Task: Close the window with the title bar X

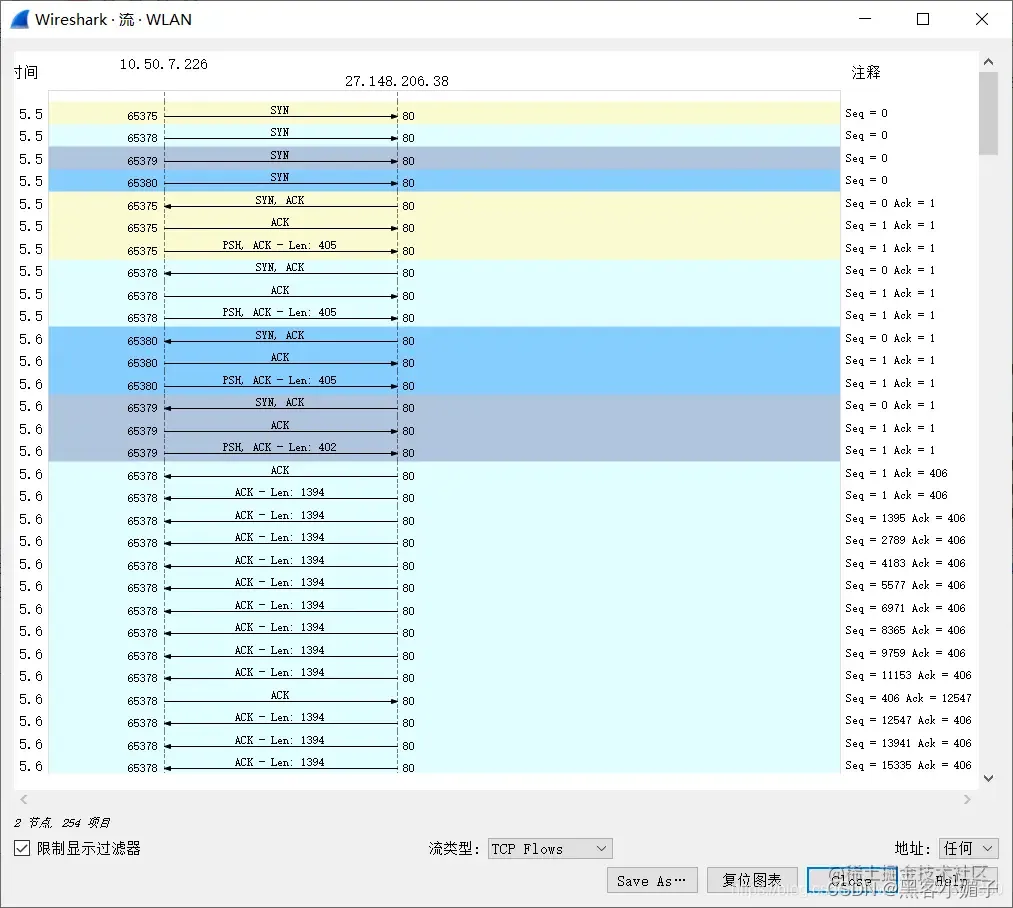Action: [981, 19]
